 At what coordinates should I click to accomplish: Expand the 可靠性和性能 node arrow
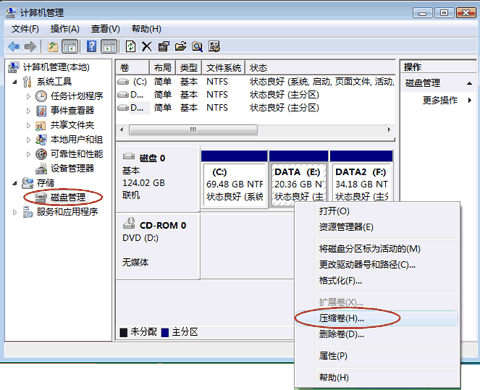(28, 154)
